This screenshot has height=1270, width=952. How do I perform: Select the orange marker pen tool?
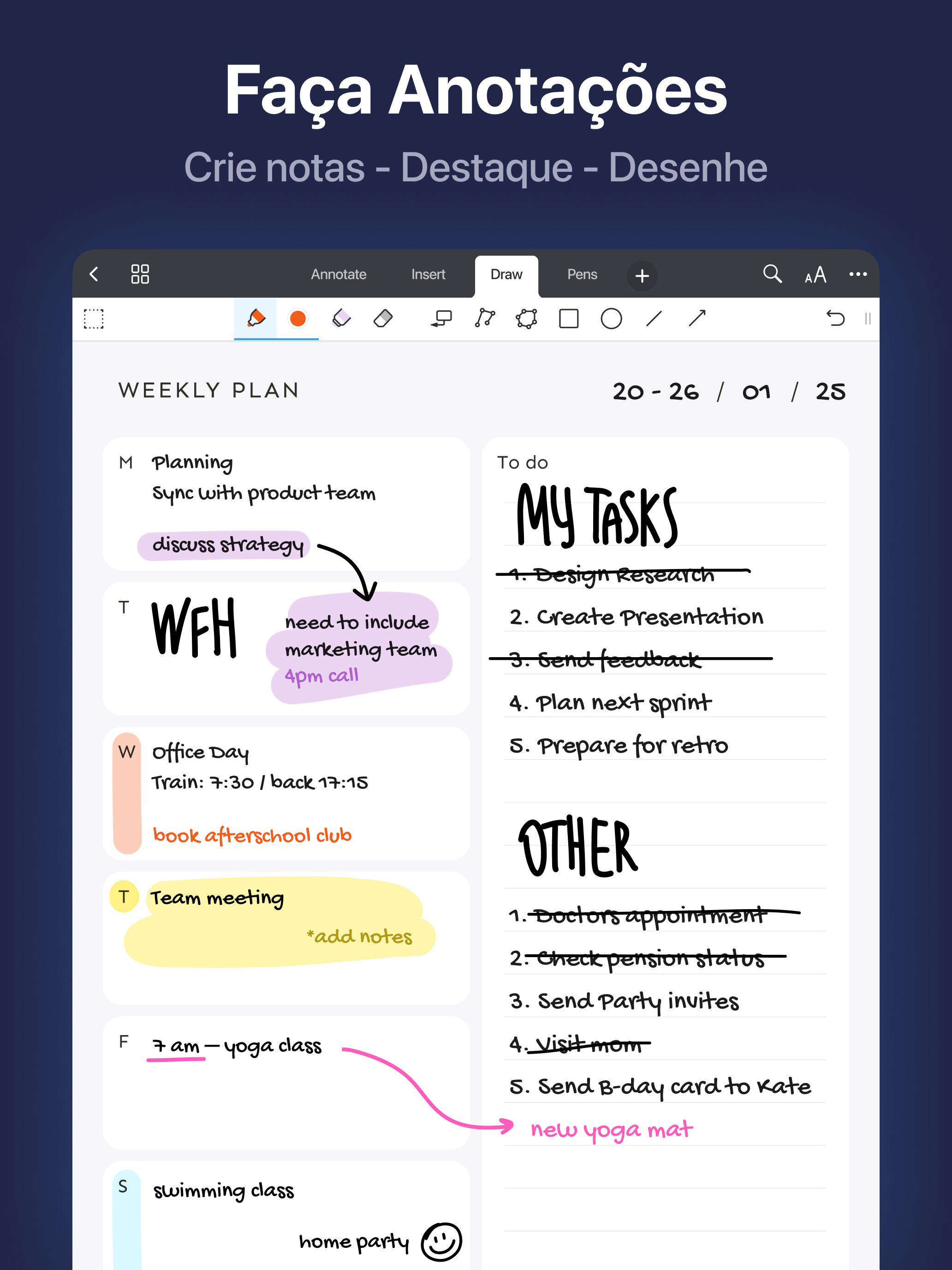(x=256, y=318)
